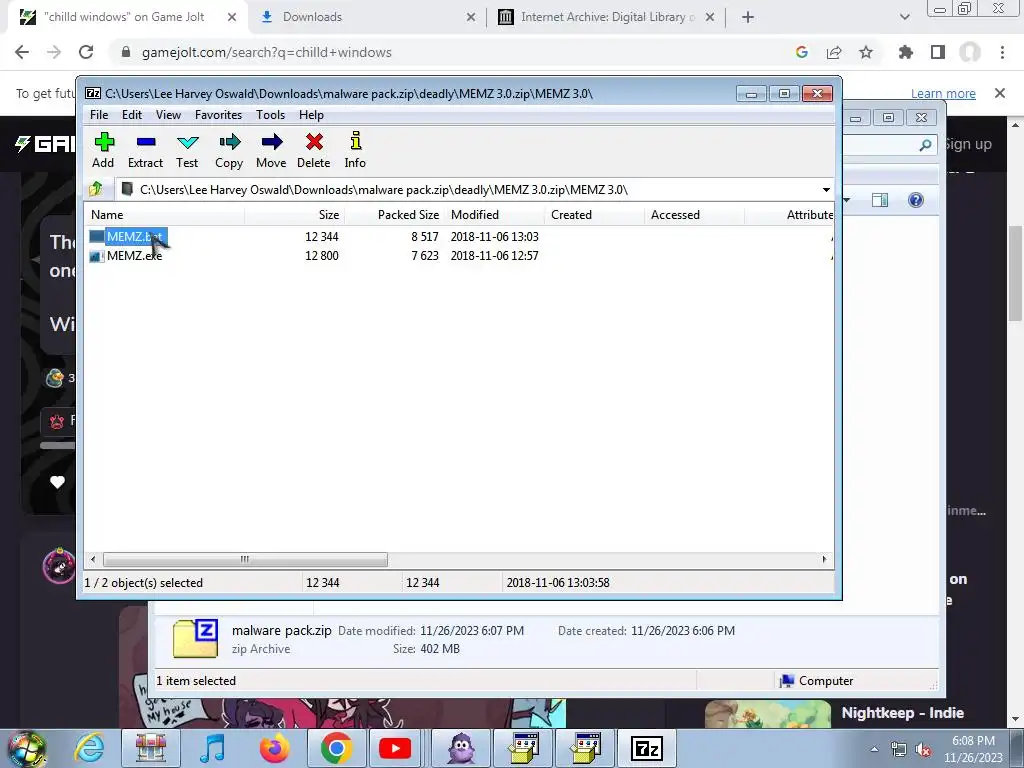
Task: Sort by the Name column header
Action: pyautogui.click(x=165, y=215)
